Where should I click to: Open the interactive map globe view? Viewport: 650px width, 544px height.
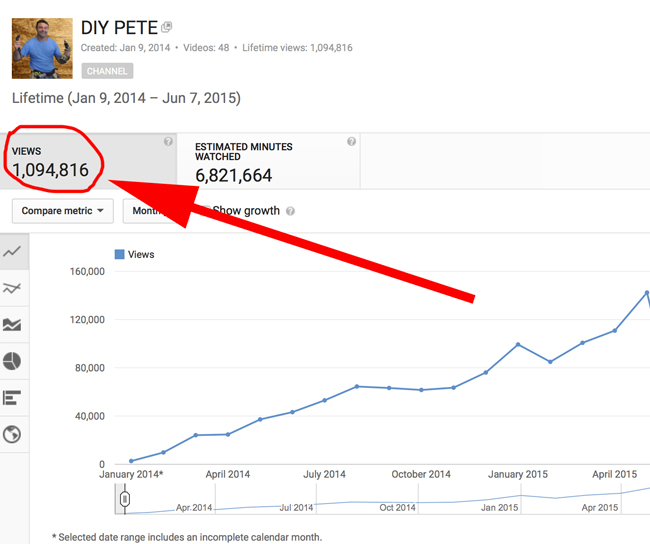click(x=13, y=434)
